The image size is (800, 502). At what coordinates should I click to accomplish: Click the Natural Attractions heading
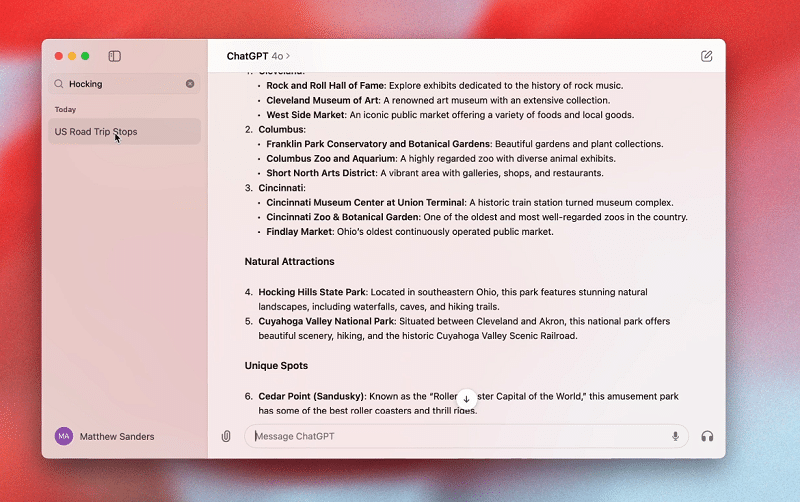coord(289,261)
